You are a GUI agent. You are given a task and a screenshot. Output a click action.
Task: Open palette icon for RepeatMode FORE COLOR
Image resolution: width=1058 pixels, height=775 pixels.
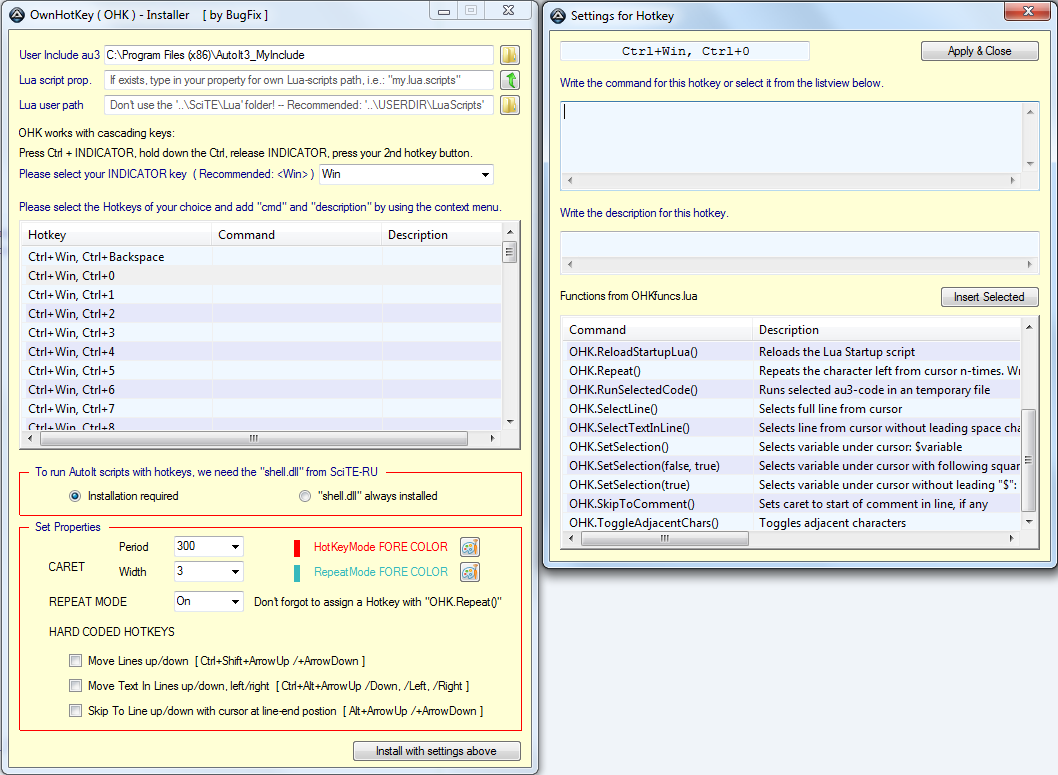(470, 572)
